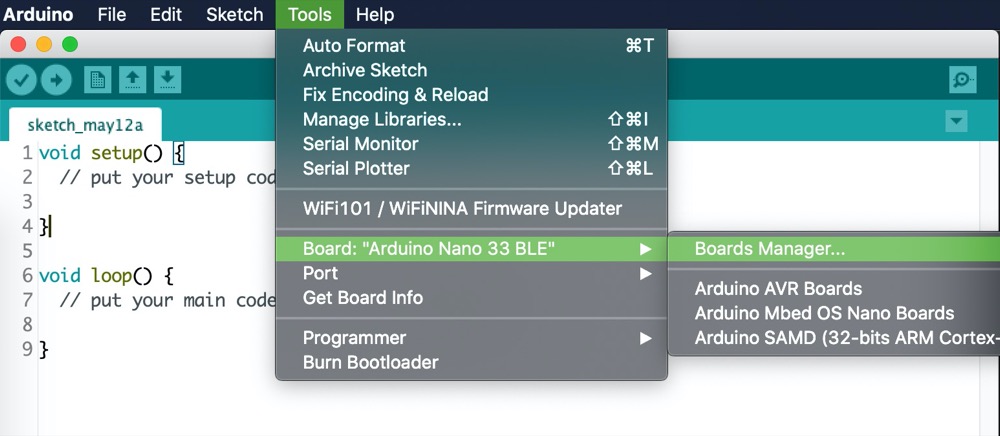Open the Arduino application menu
1000x436 pixels.
coord(38,14)
